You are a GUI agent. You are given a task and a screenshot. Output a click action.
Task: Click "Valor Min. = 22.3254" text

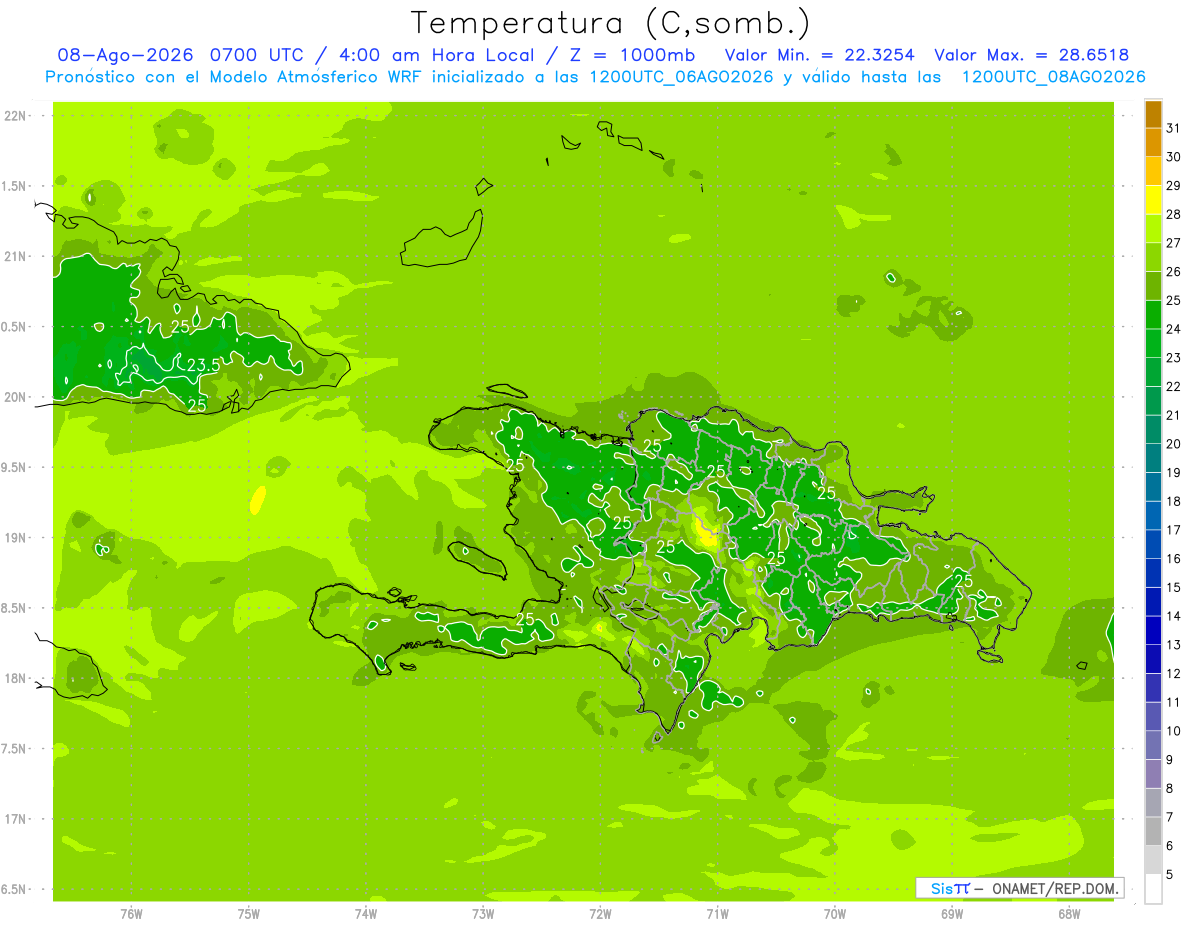[x=819, y=55]
